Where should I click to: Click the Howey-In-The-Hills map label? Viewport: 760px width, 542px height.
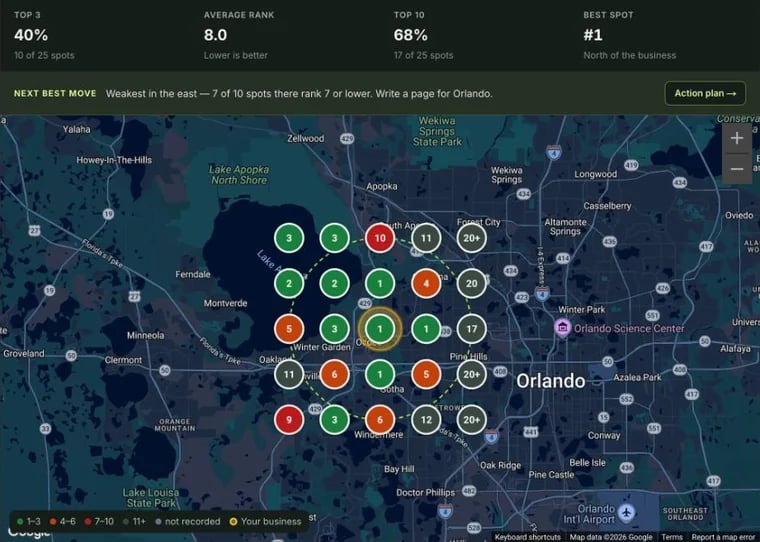(114, 160)
